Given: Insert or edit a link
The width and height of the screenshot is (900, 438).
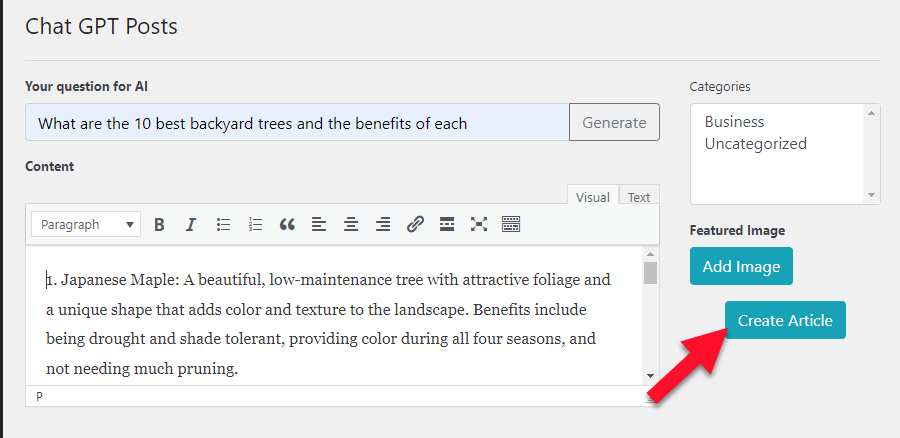Looking at the screenshot, I should [x=415, y=225].
